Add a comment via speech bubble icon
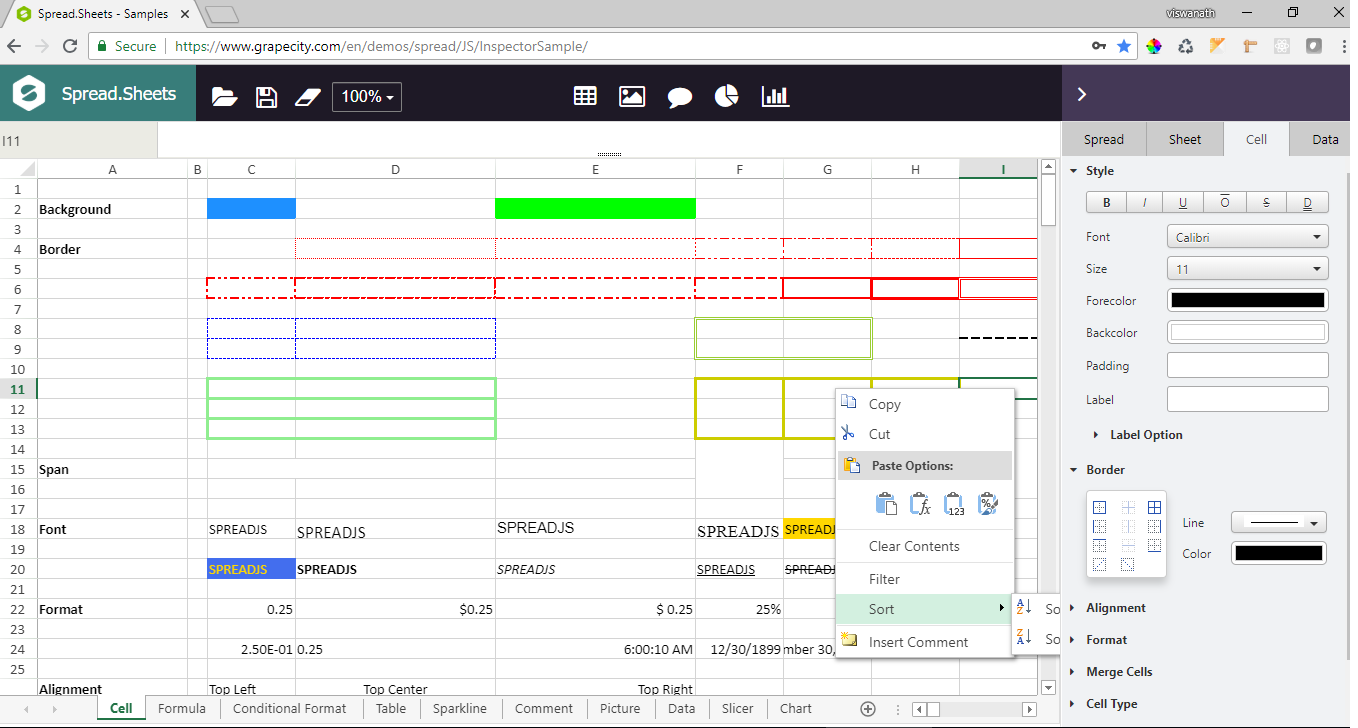This screenshot has height=728, width=1358. click(680, 96)
